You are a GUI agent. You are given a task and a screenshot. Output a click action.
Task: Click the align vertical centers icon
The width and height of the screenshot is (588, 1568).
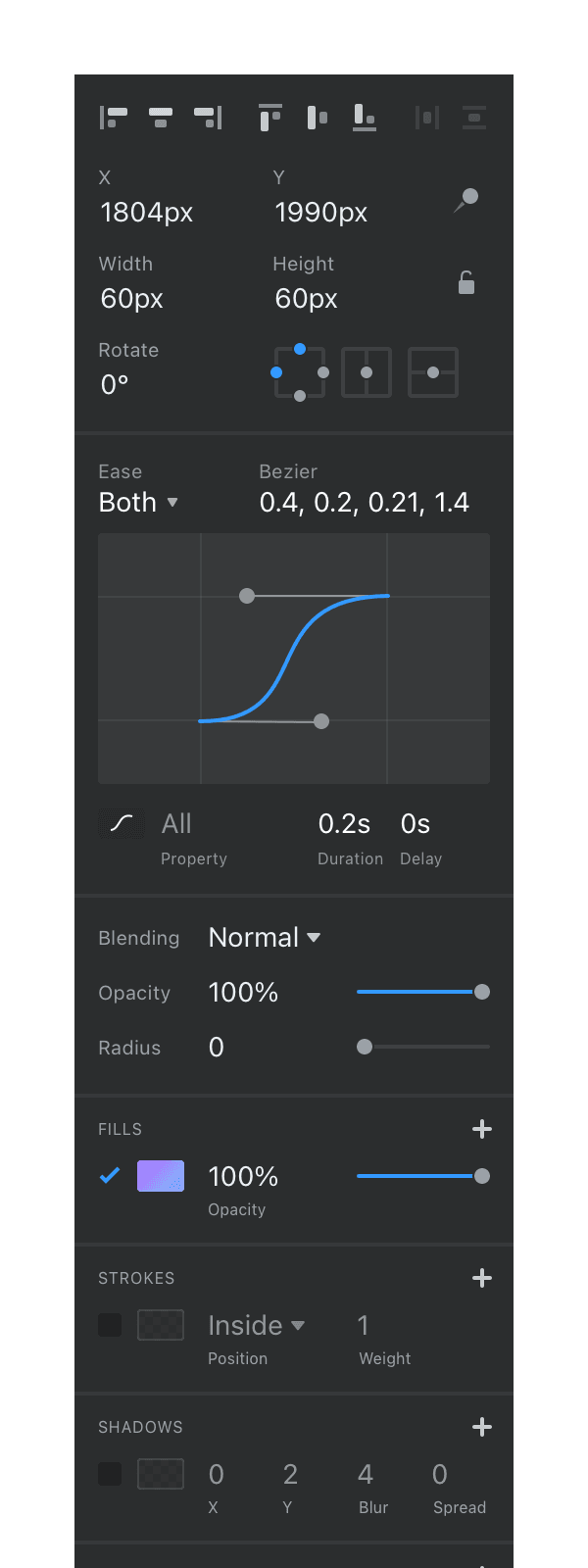tap(318, 118)
